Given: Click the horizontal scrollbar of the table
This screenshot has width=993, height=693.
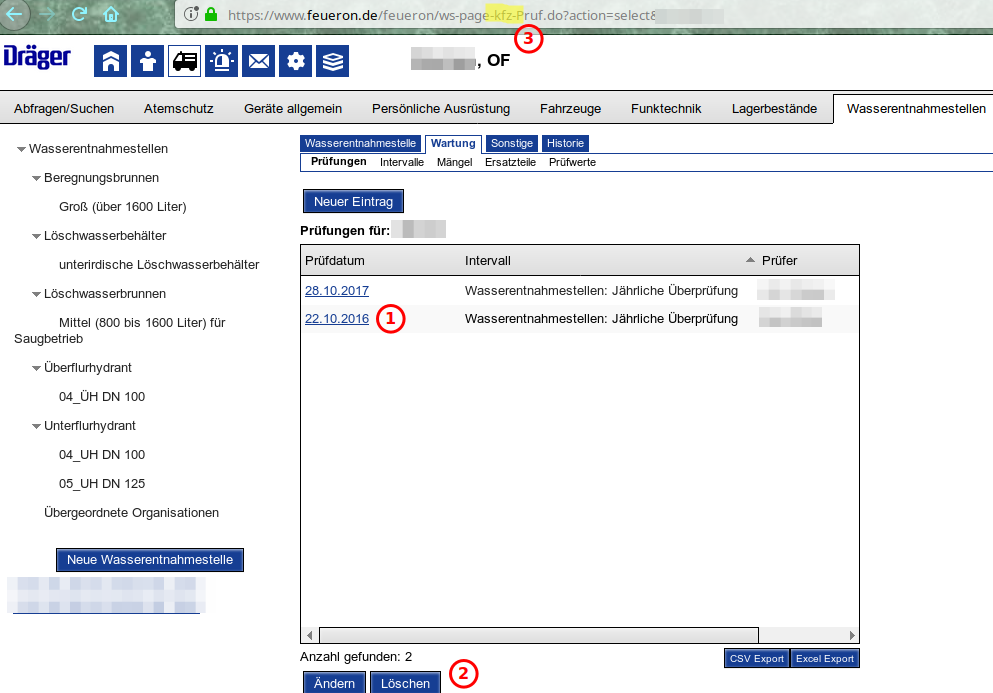Looking at the screenshot, I should point(538,635).
